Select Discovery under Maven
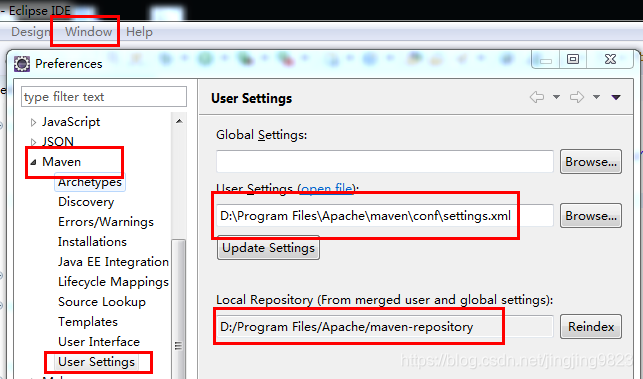Screen dimensions: 643x379 (86, 202)
